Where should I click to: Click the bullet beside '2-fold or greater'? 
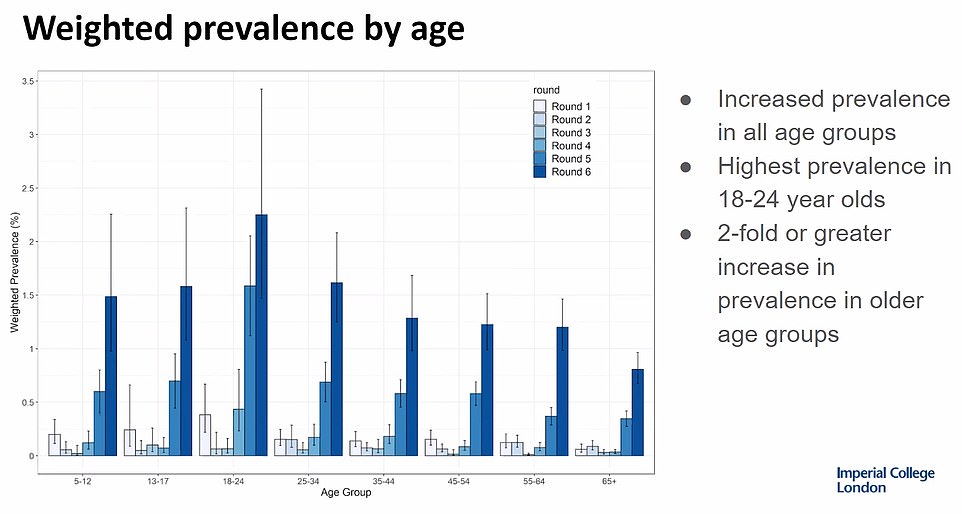686,235
